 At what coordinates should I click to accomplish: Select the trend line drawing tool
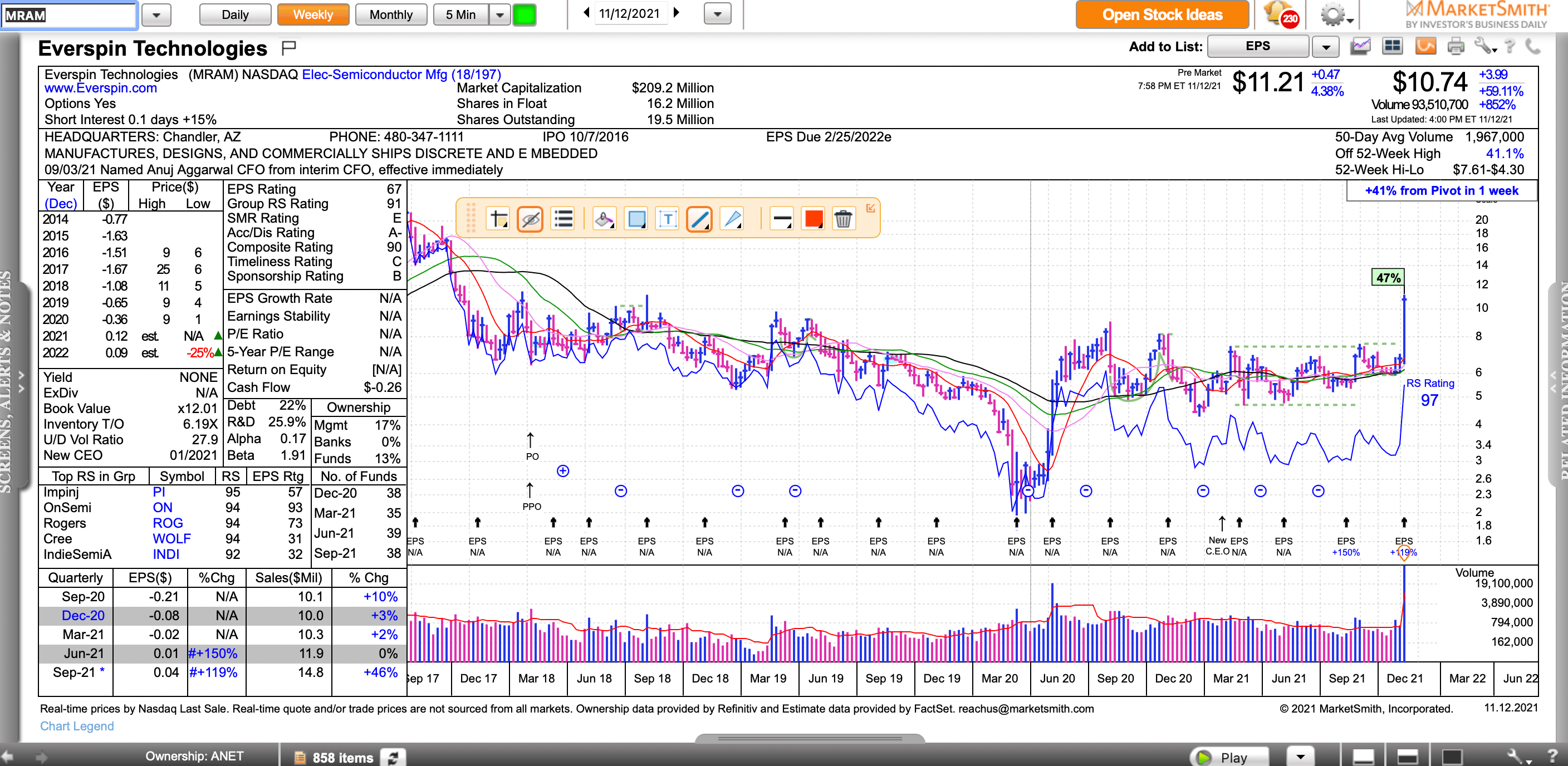[699, 219]
